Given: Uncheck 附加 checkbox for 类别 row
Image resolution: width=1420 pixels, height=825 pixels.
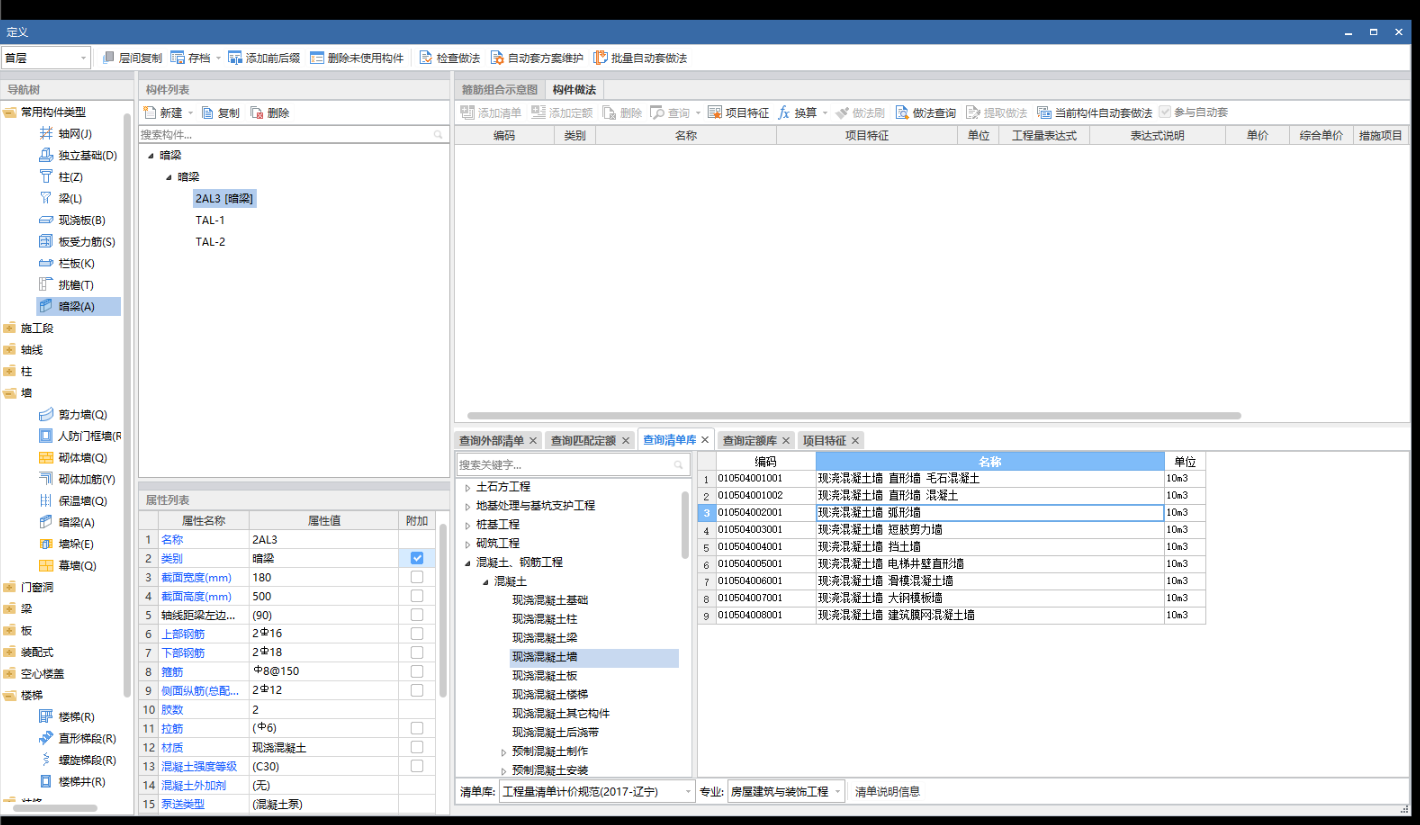Looking at the screenshot, I should [417, 558].
